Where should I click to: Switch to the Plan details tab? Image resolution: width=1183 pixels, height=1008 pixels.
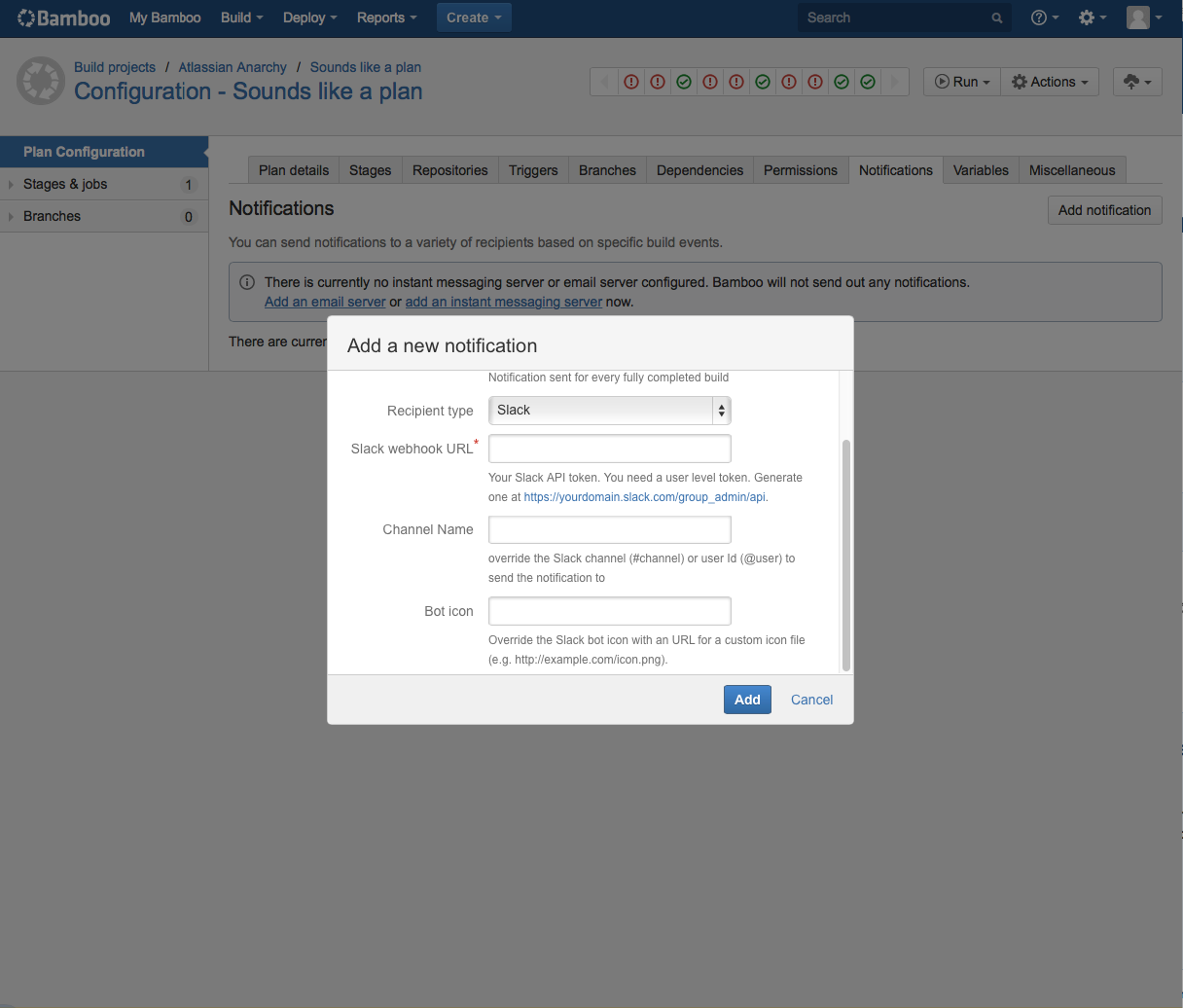pyautogui.click(x=294, y=170)
